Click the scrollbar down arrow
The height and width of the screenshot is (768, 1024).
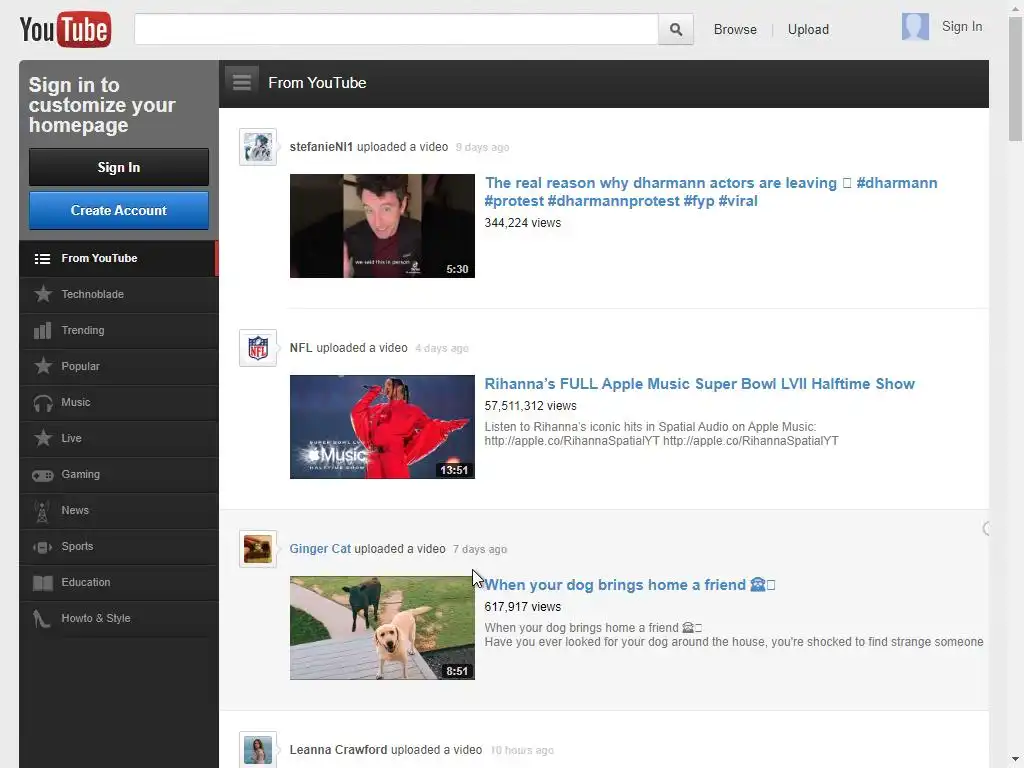click(x=1016, y=761)
